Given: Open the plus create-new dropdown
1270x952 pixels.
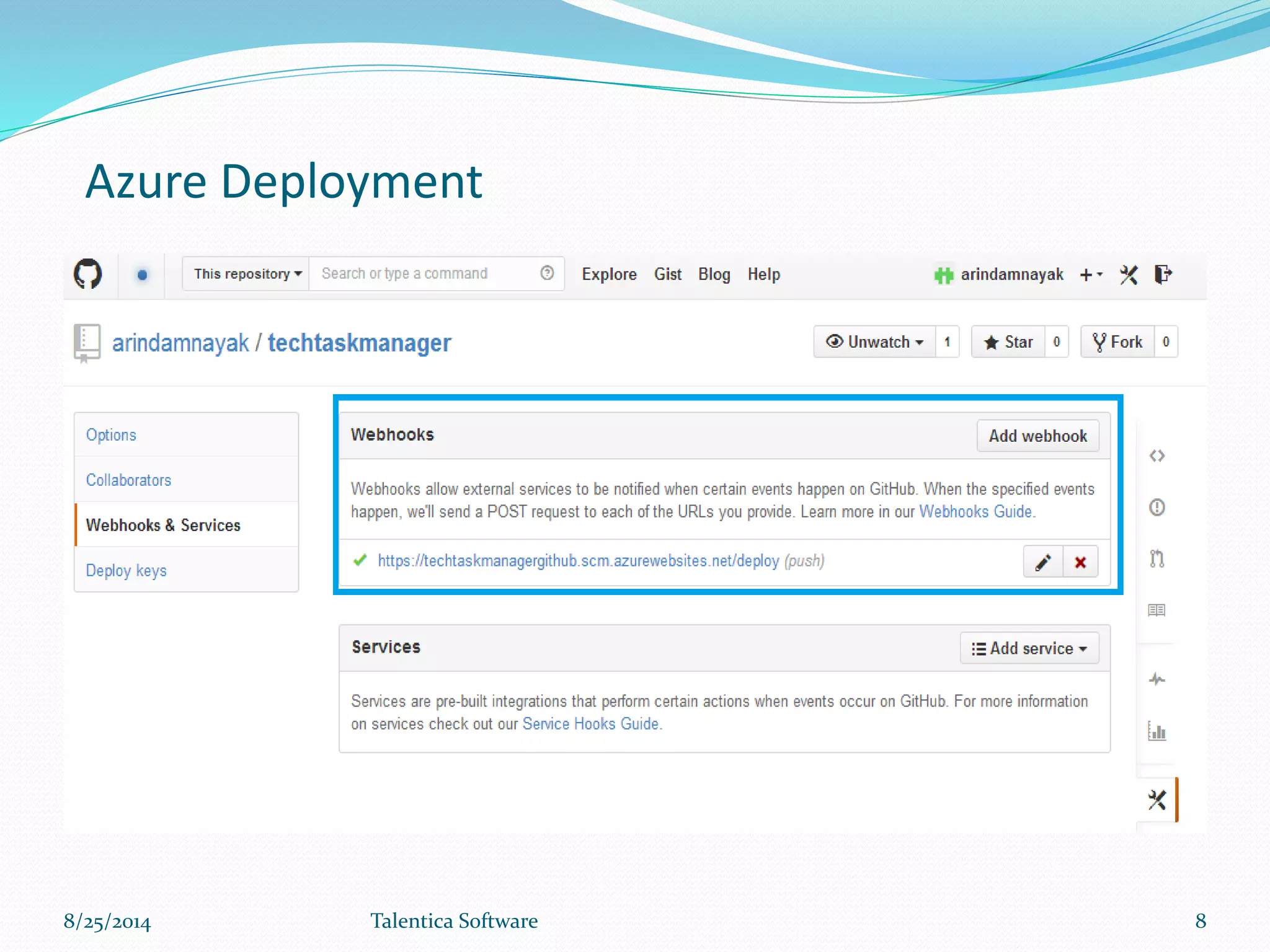Looking at the screenshot, I should (x=1091, y=275).
